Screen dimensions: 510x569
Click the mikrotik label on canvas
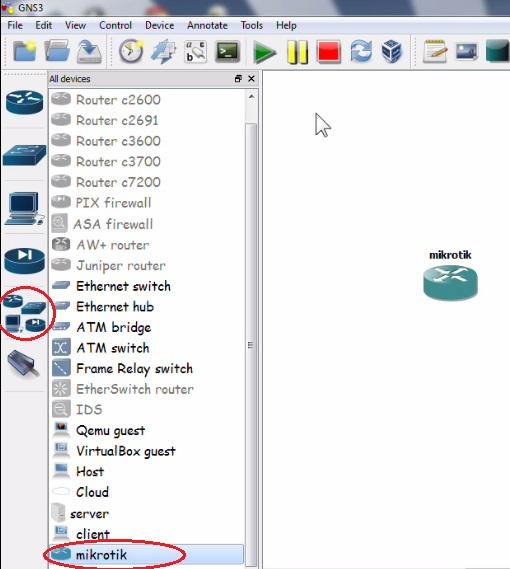coord(450,255)
